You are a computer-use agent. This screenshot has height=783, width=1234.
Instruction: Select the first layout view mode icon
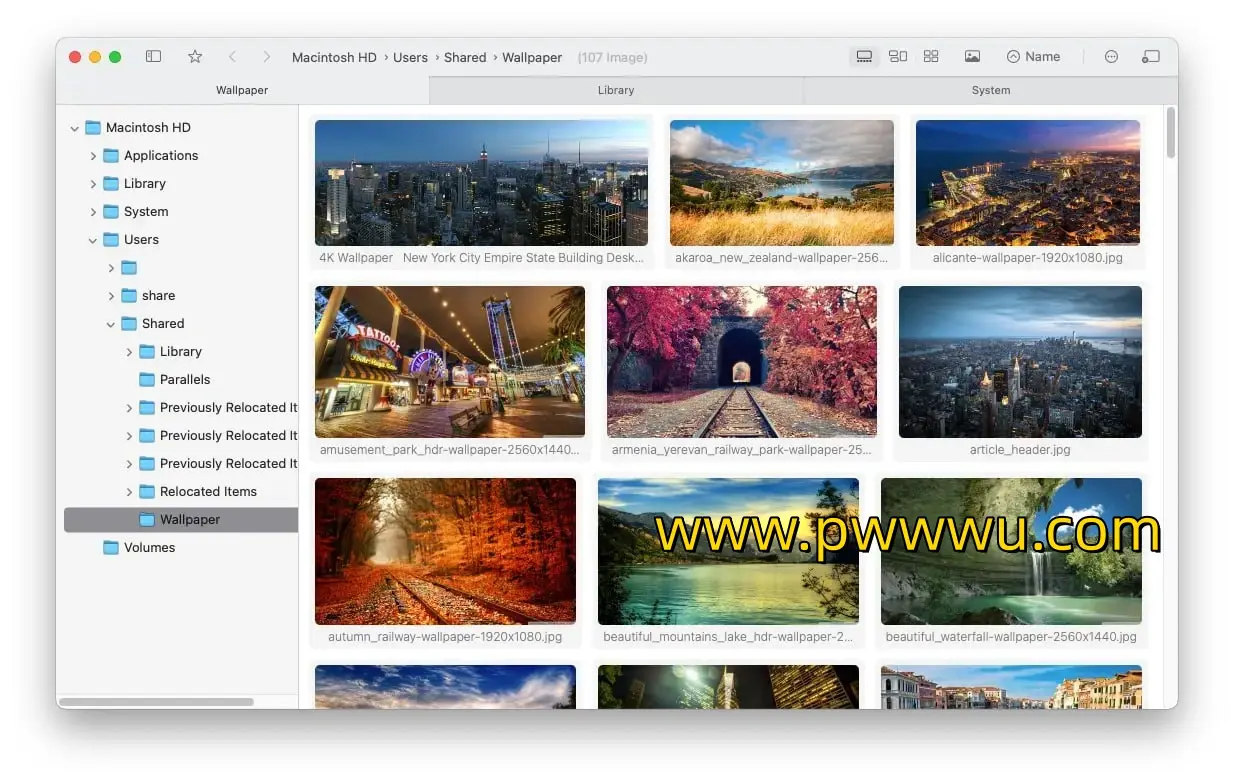[x=865, y=57]
